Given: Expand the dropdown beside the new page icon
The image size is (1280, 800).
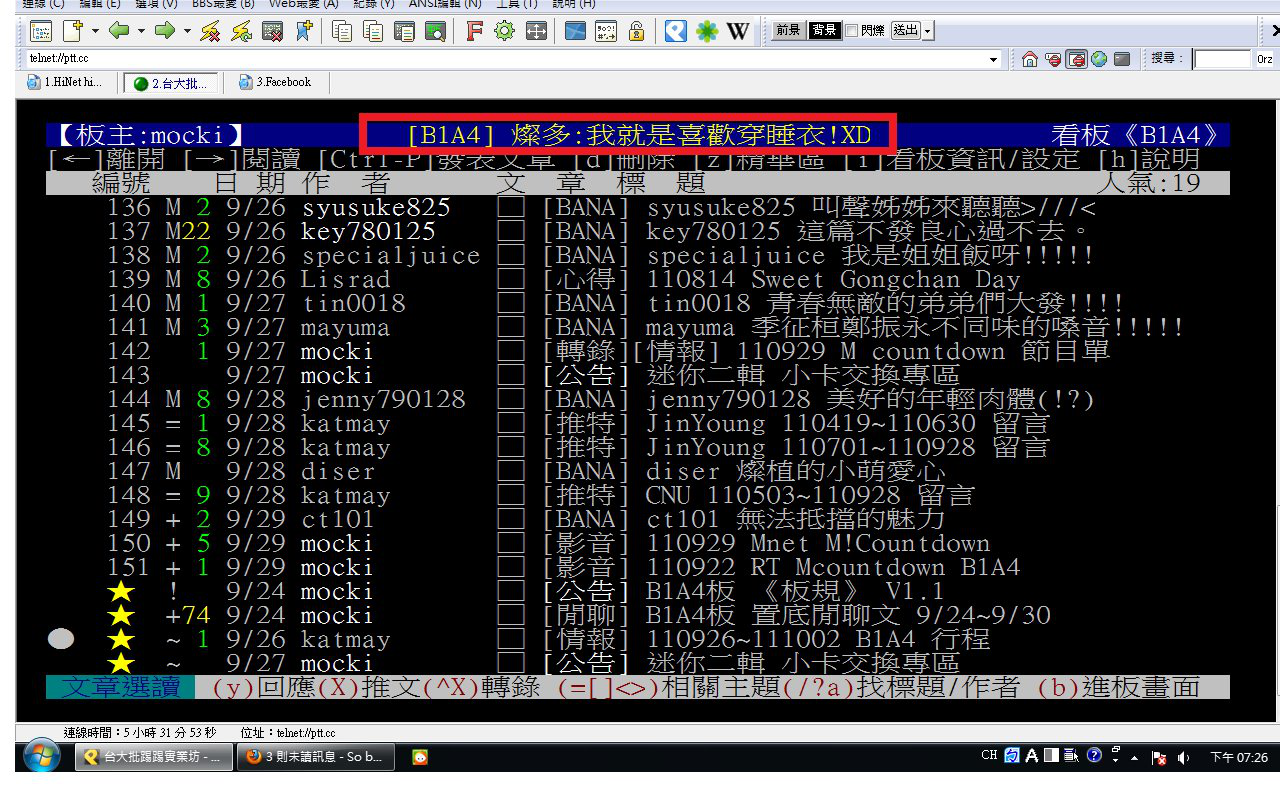Looking at the screenshot, I should coord(95,31).
